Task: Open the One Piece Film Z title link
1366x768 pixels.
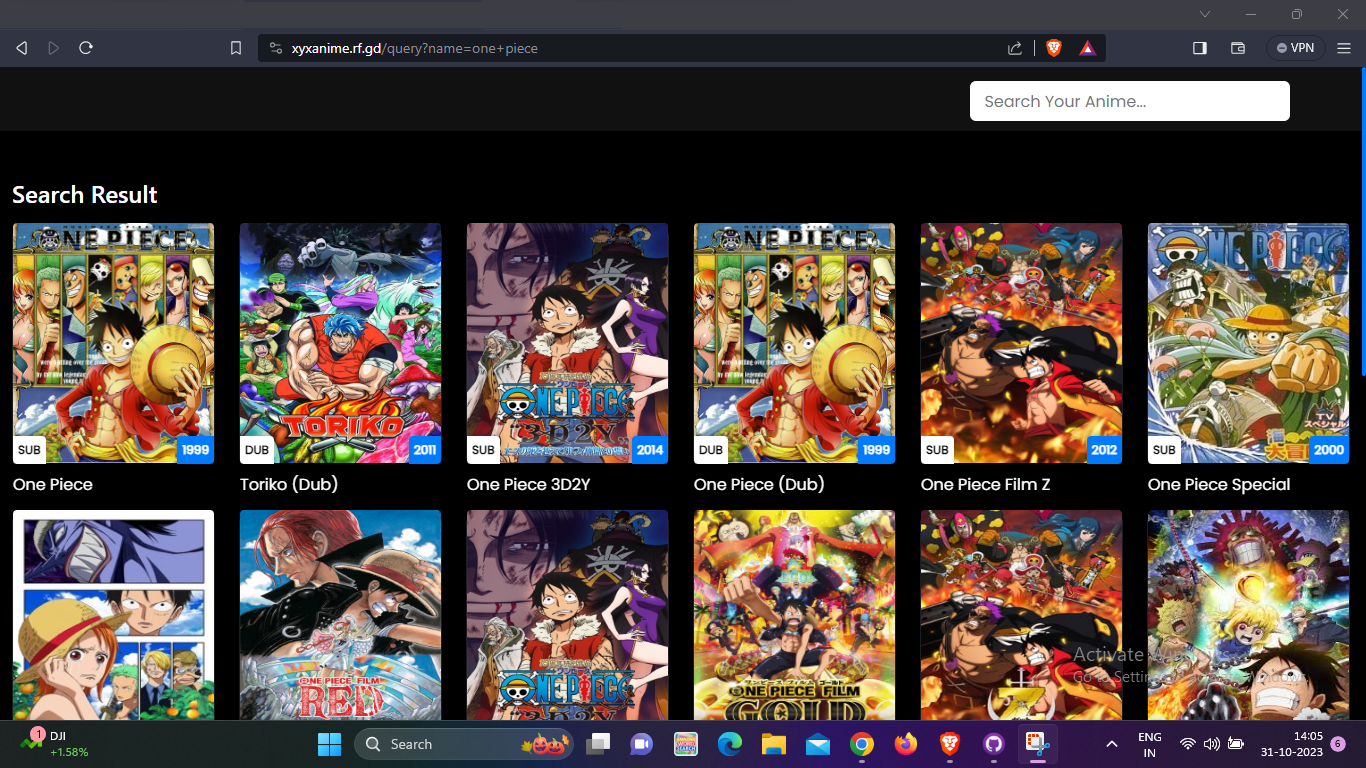Action: 985,484
